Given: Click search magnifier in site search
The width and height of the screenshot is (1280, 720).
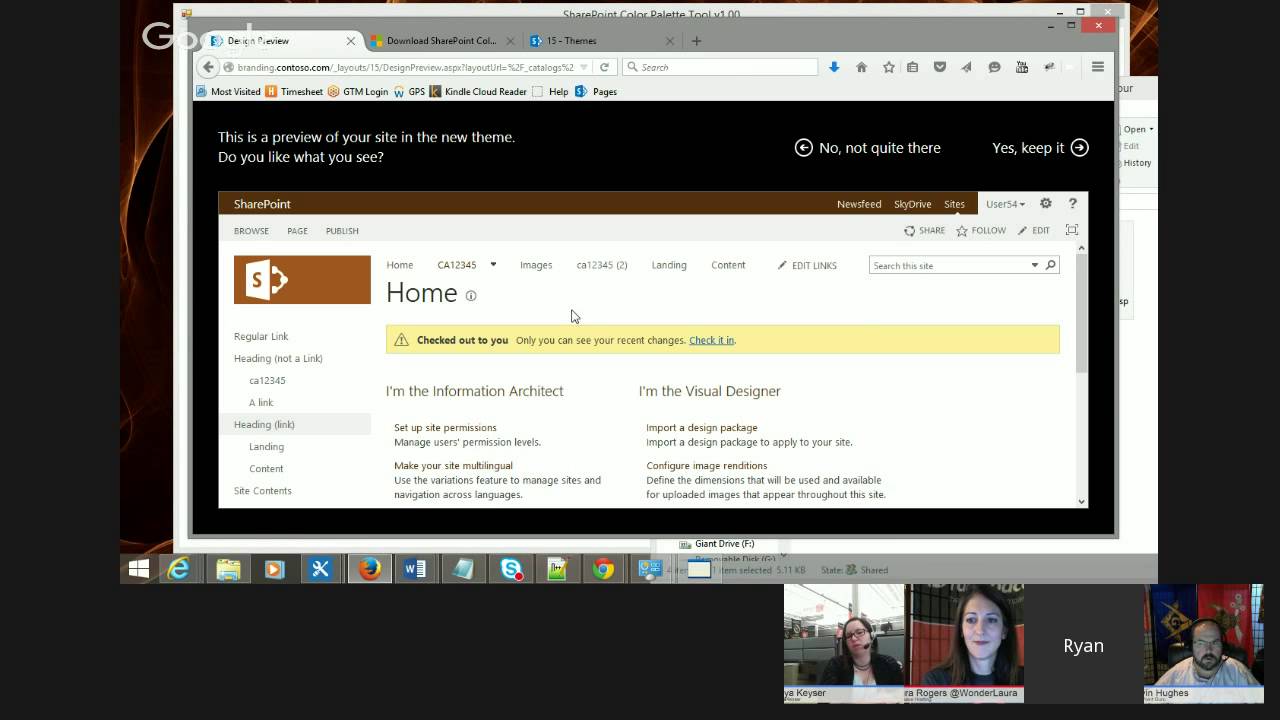Looking at the screenshot, I should click(x=1050, y=265).
